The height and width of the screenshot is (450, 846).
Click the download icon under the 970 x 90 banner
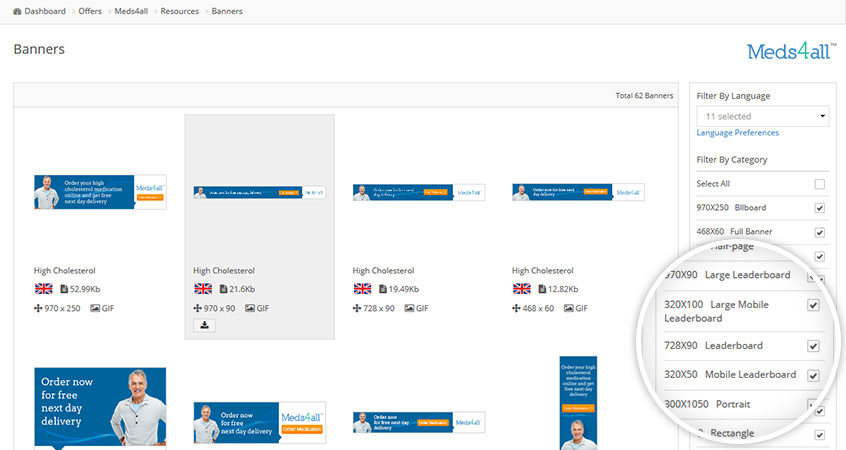point(205,325)
